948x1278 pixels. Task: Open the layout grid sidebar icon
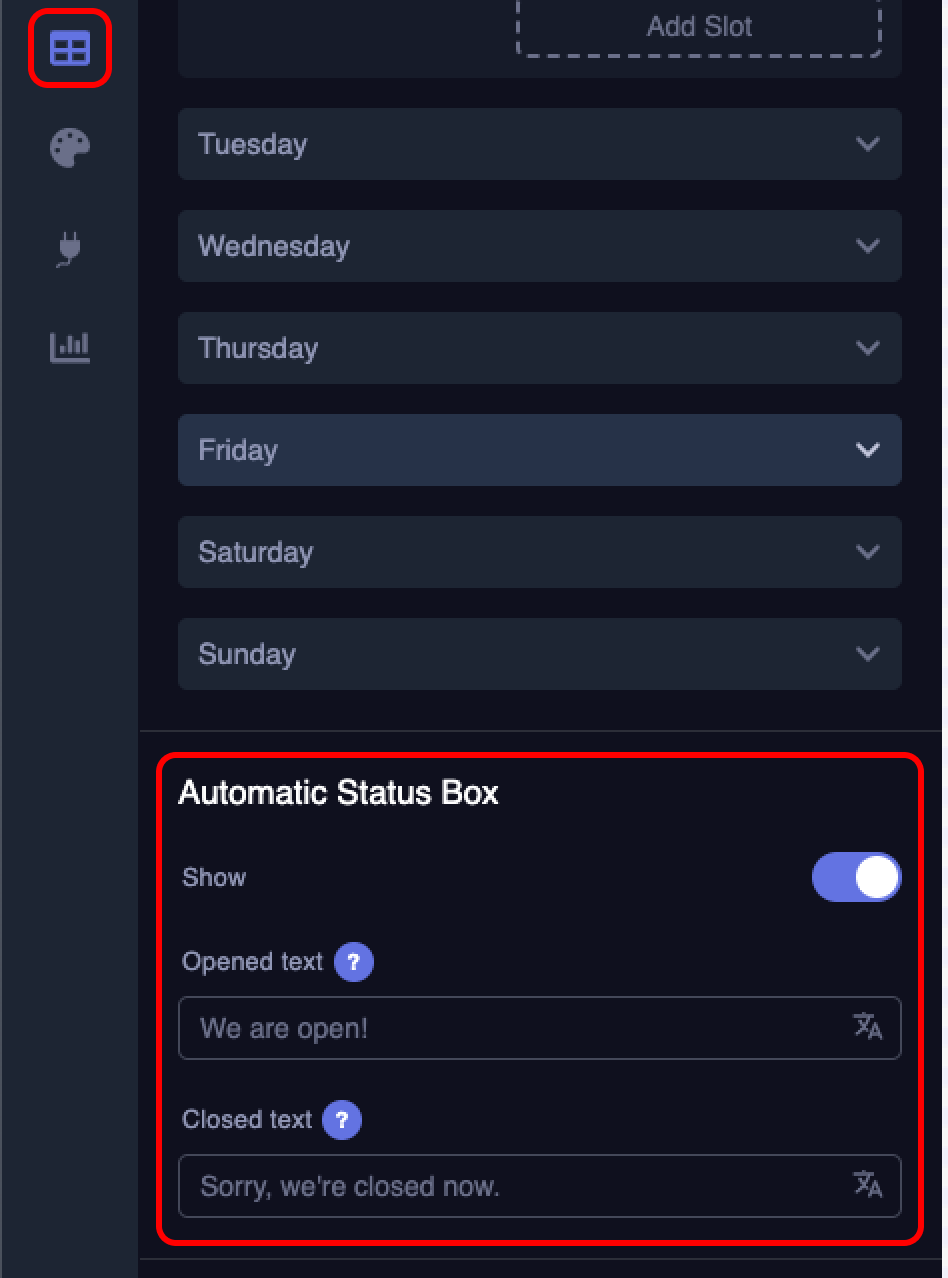tap(70, 48)
